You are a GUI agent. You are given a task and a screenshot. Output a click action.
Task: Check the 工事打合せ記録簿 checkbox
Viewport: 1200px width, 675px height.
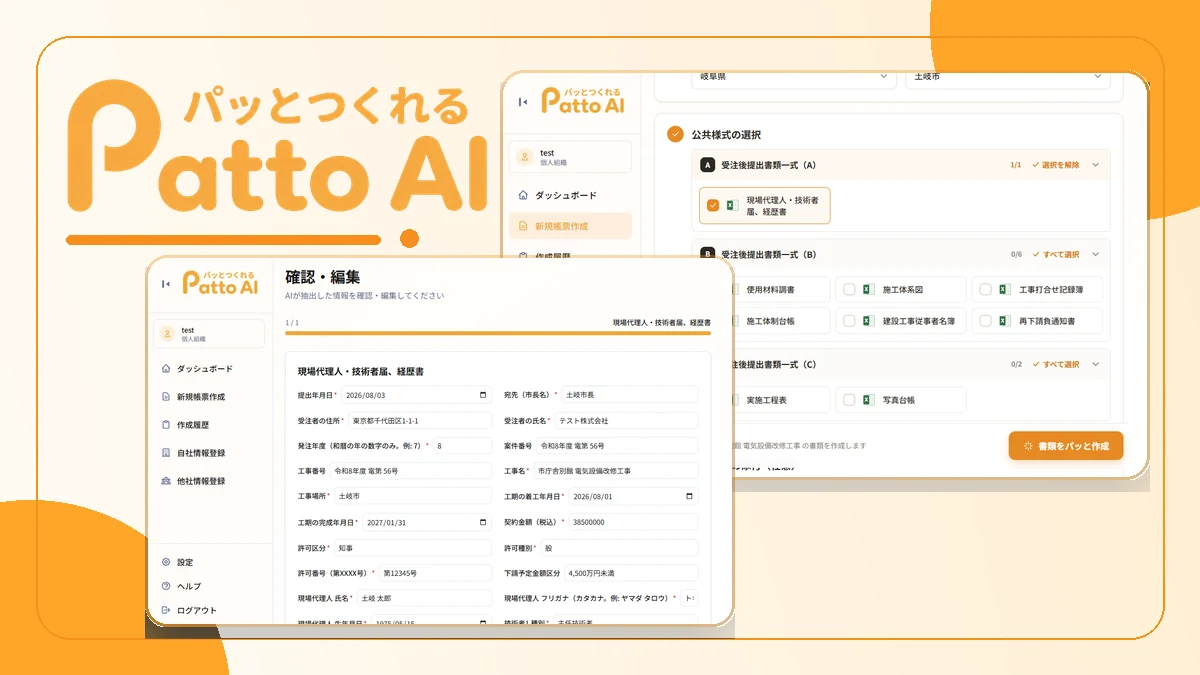click(x=985, y=290)
